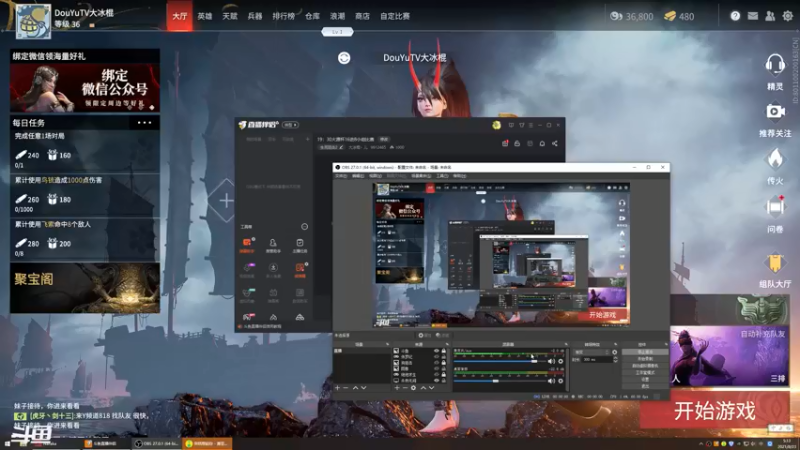Click the refresh icon beside the DouYuTV大冰棍 name
The width and height of the screenshot is (800, 450).
pyautogui.click(x=344, y=58)
